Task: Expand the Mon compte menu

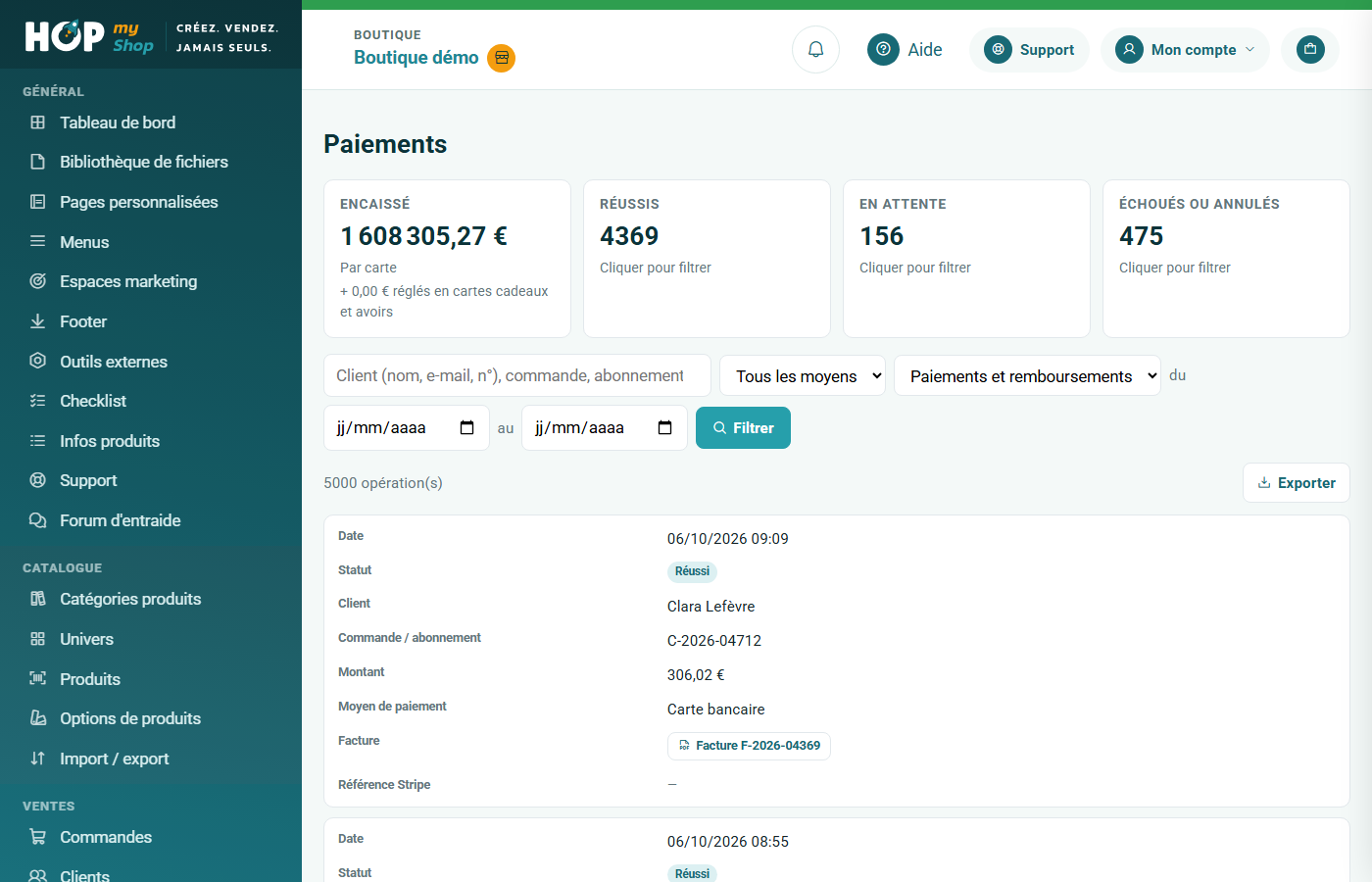Action: (1185, 49)
